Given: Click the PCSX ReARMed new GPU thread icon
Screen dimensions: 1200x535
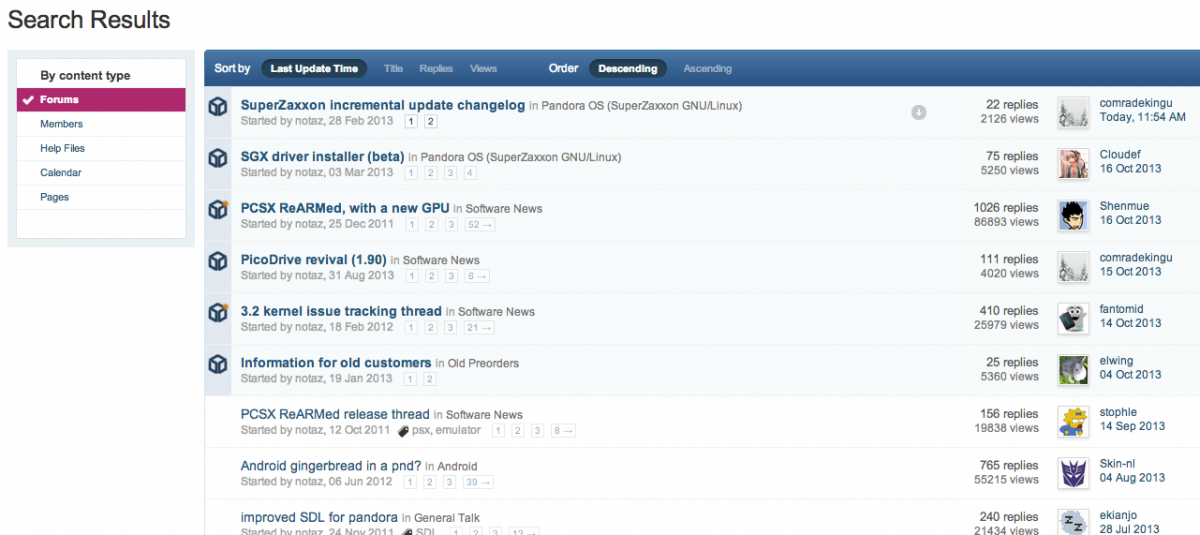Looking at the screenshot, I should click(x=218, y=210).
